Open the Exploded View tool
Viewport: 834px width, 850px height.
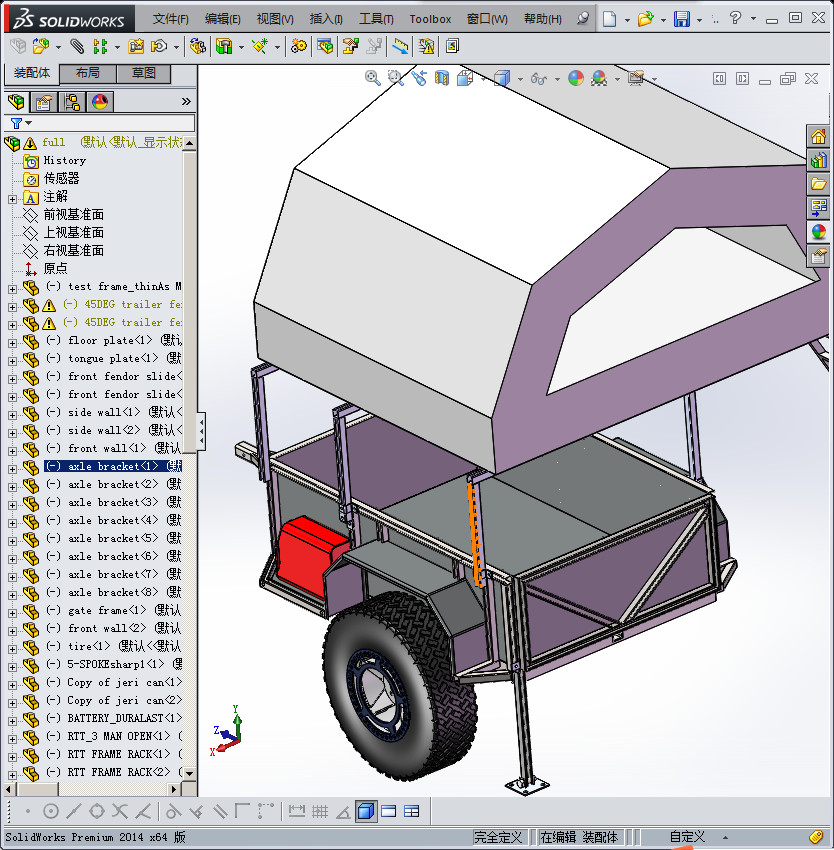[350, 47]
